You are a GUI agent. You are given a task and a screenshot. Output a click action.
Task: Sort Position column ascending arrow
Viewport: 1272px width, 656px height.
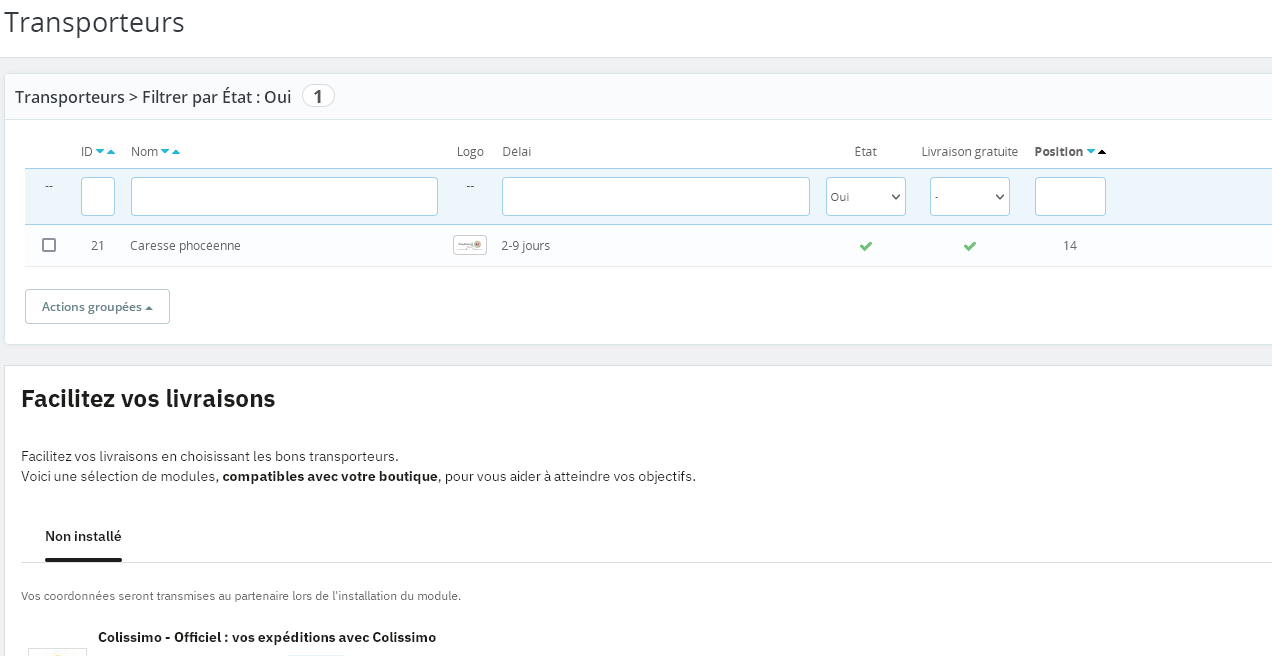(1102, 152)
